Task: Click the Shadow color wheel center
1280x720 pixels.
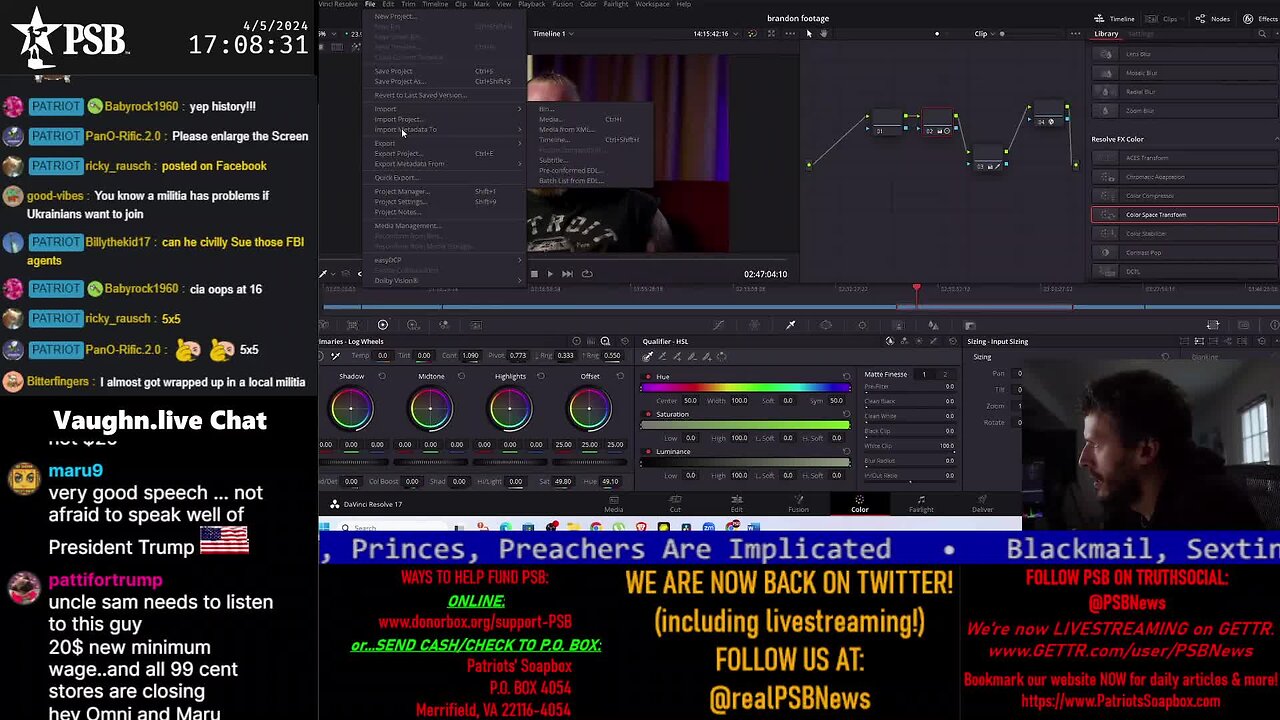Action: 352,409
